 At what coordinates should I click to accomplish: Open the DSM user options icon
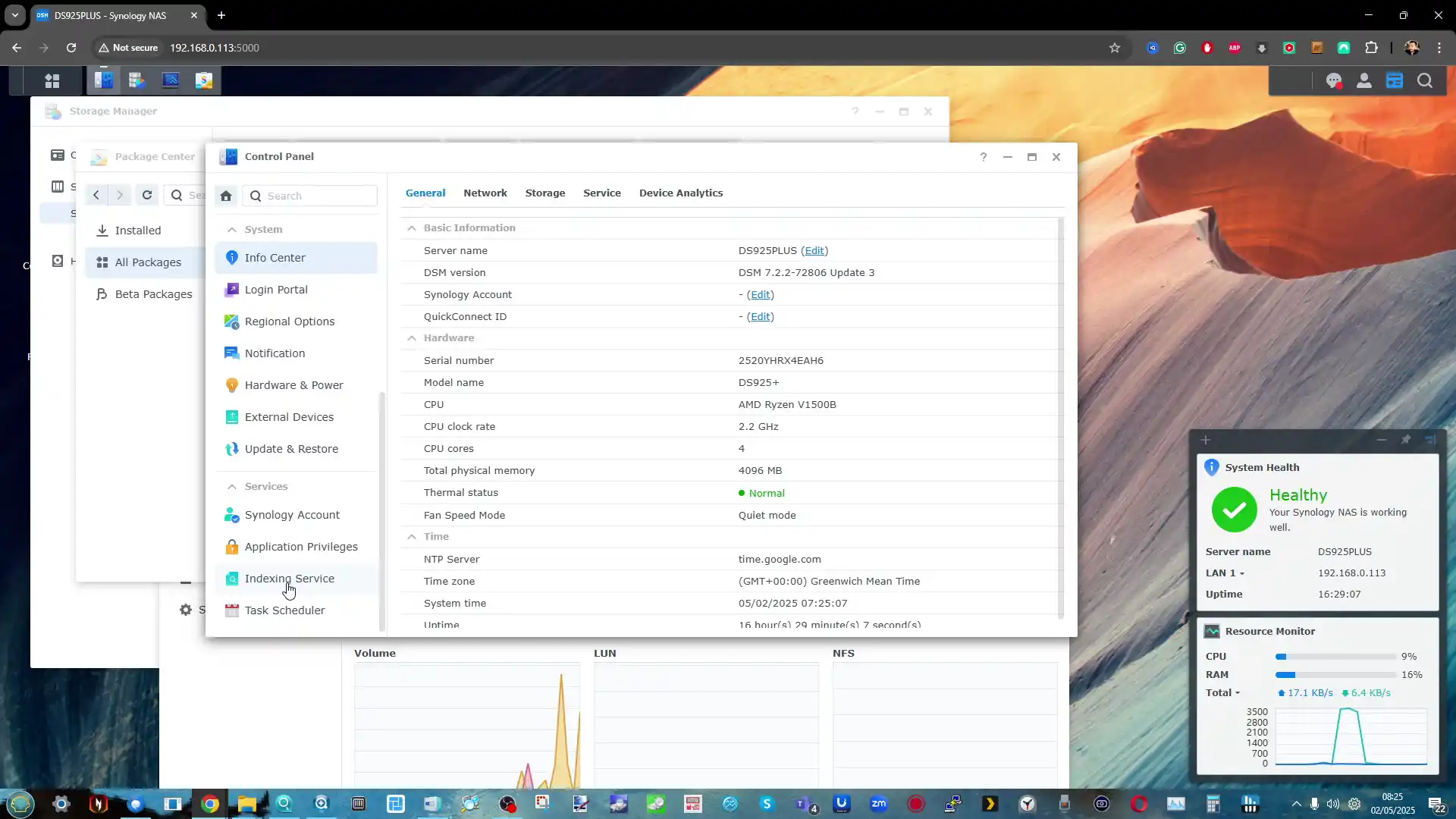coord(1363,80)
